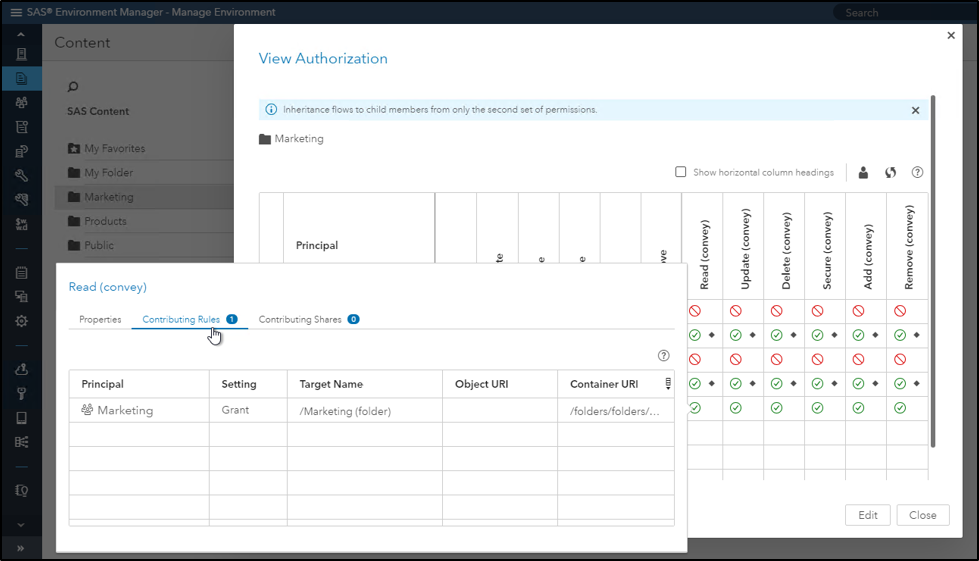Click the gear icon in left sidebar
Image resolution: width=979 pixels, height=561 pixels.
click(x=21, y=321)
